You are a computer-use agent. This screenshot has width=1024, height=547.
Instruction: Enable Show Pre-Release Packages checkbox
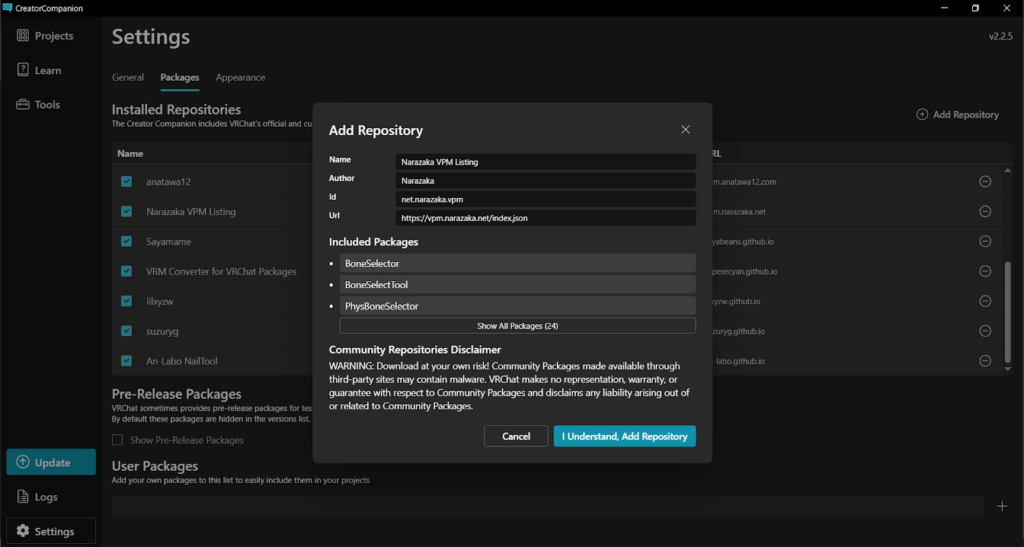click(118, 440)
